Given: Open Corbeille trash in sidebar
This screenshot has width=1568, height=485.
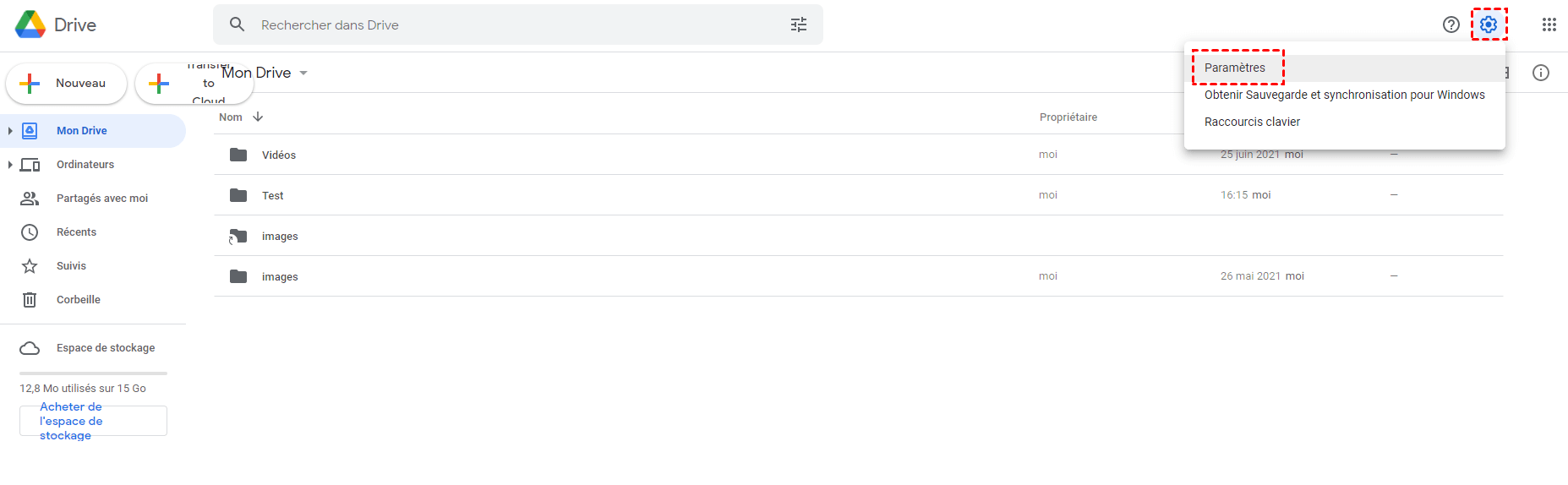Looking at the screenshot, I should 78,300.
